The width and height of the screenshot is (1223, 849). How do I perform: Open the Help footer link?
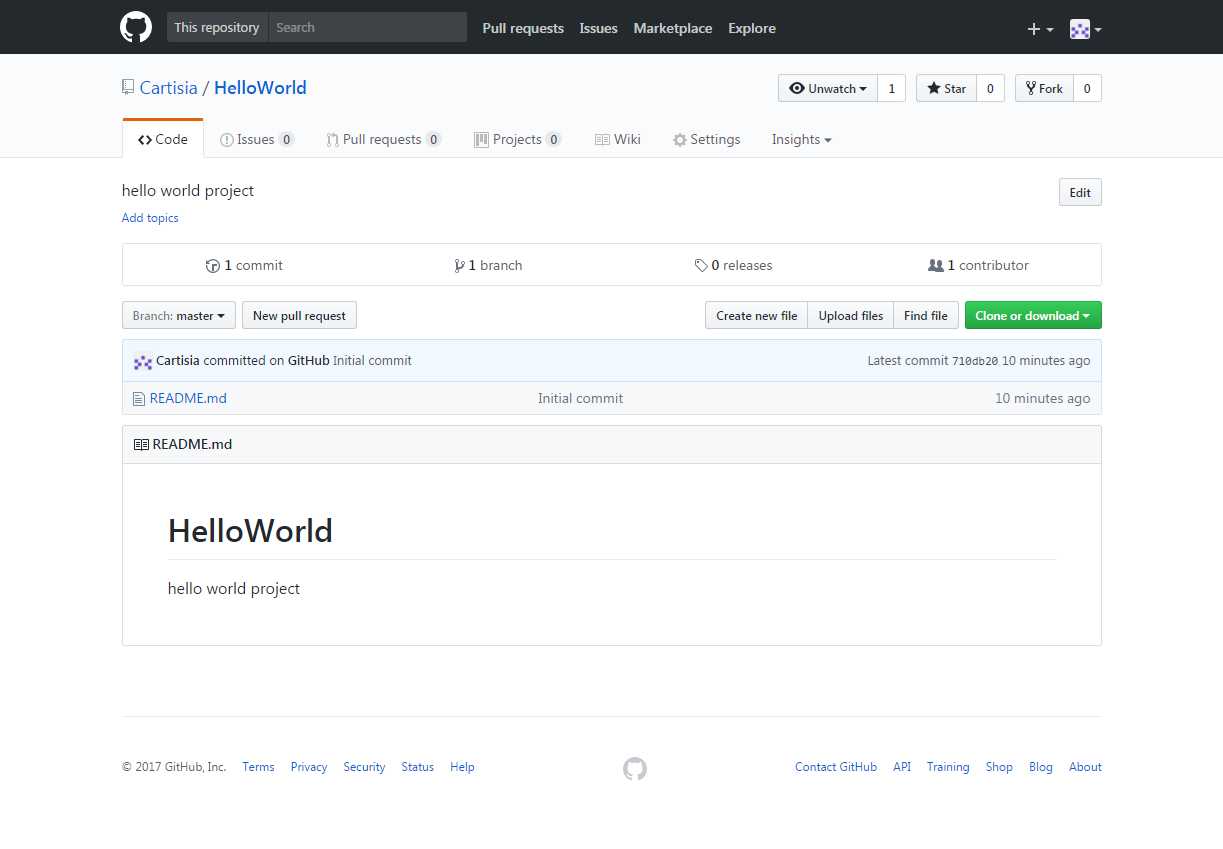(462, 767)
